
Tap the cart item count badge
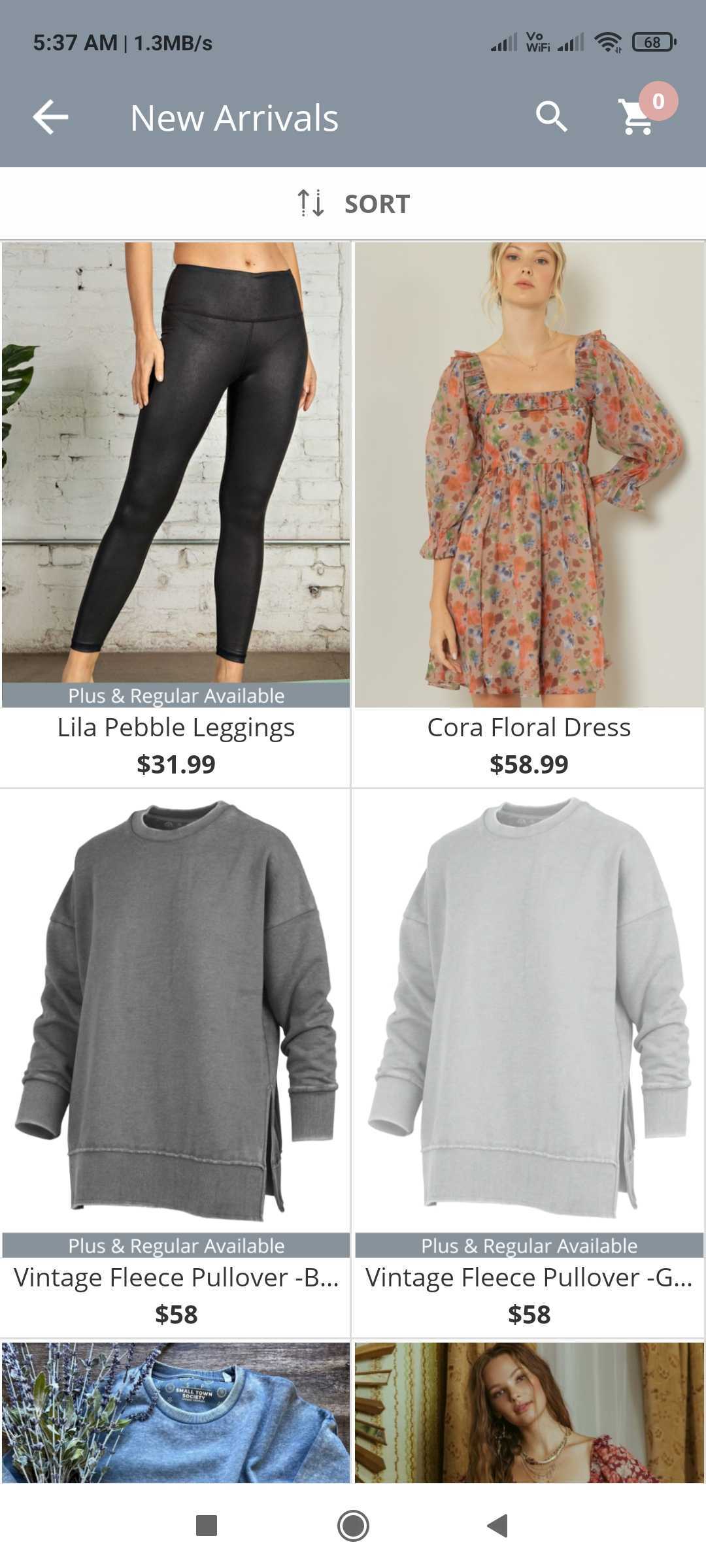coord(658,101)
